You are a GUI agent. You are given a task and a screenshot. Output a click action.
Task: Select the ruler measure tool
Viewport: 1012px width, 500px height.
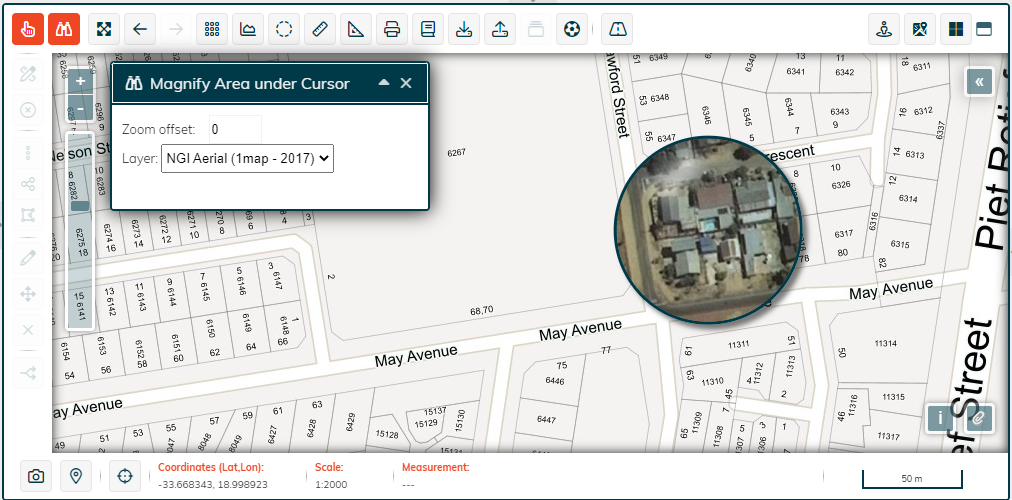(x=320, y=29)
